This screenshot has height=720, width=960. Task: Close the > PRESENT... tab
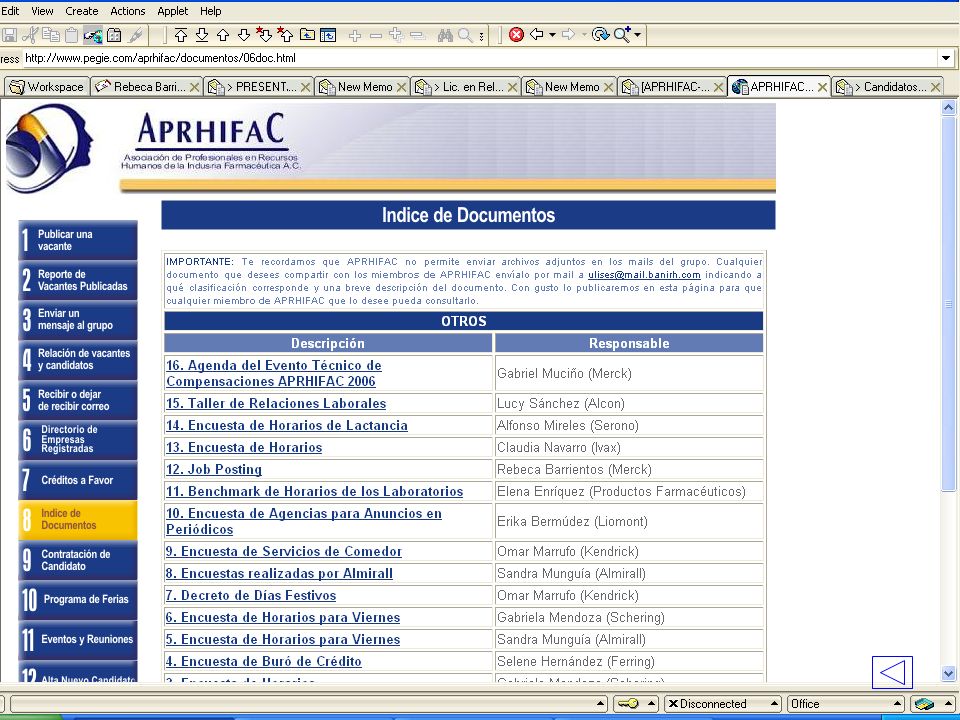[305, 87]
